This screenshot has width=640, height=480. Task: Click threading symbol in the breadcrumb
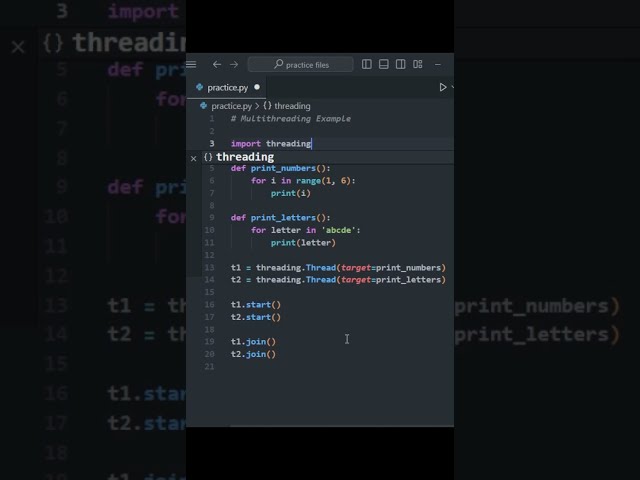[292, 106]
